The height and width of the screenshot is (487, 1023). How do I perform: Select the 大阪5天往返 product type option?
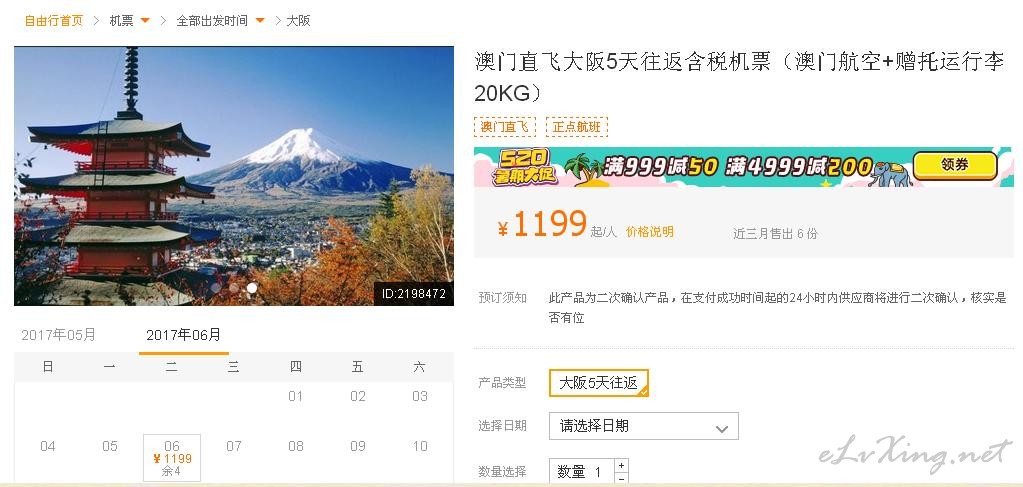599,383
